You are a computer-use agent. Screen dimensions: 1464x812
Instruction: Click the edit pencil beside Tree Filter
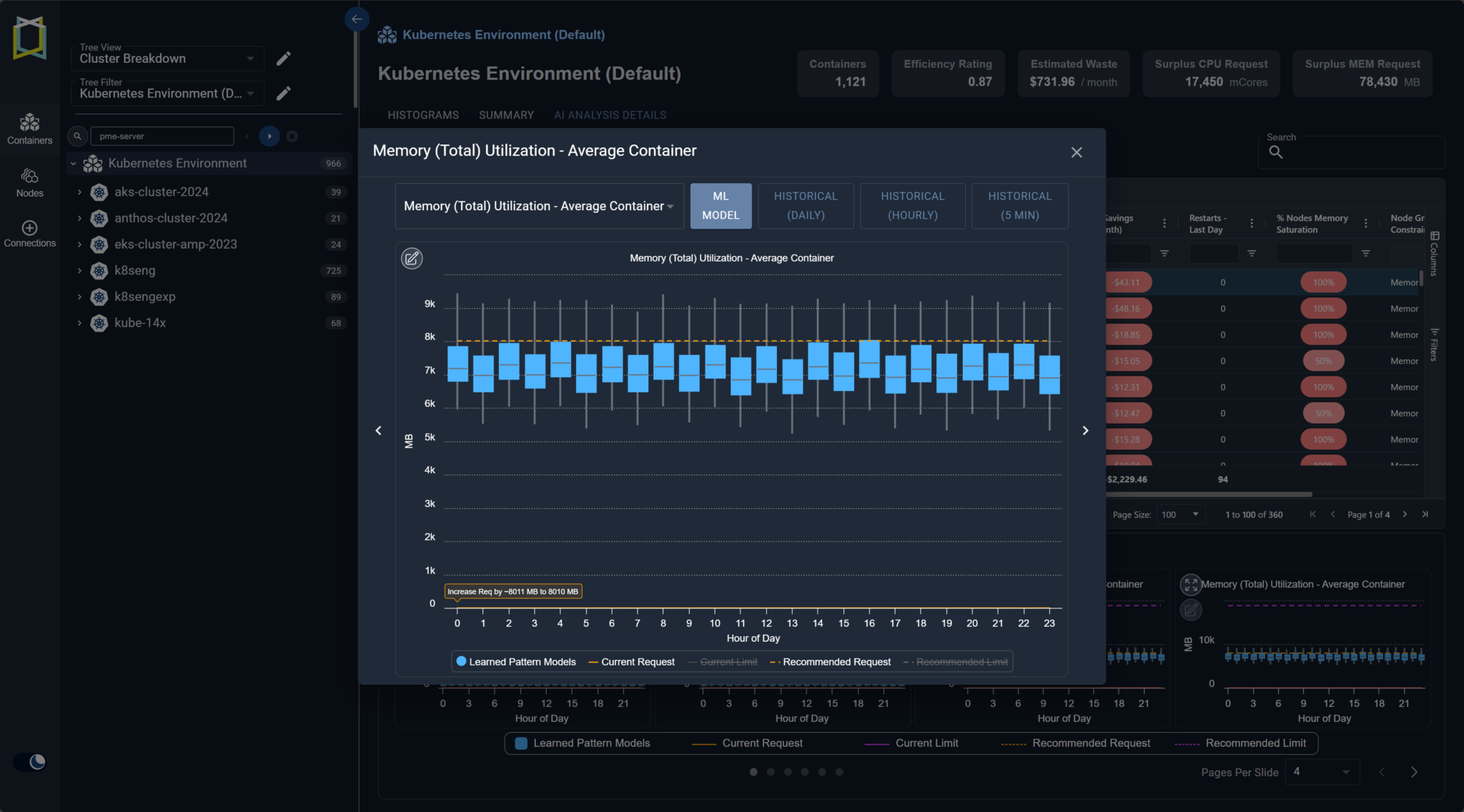point(284,94)
